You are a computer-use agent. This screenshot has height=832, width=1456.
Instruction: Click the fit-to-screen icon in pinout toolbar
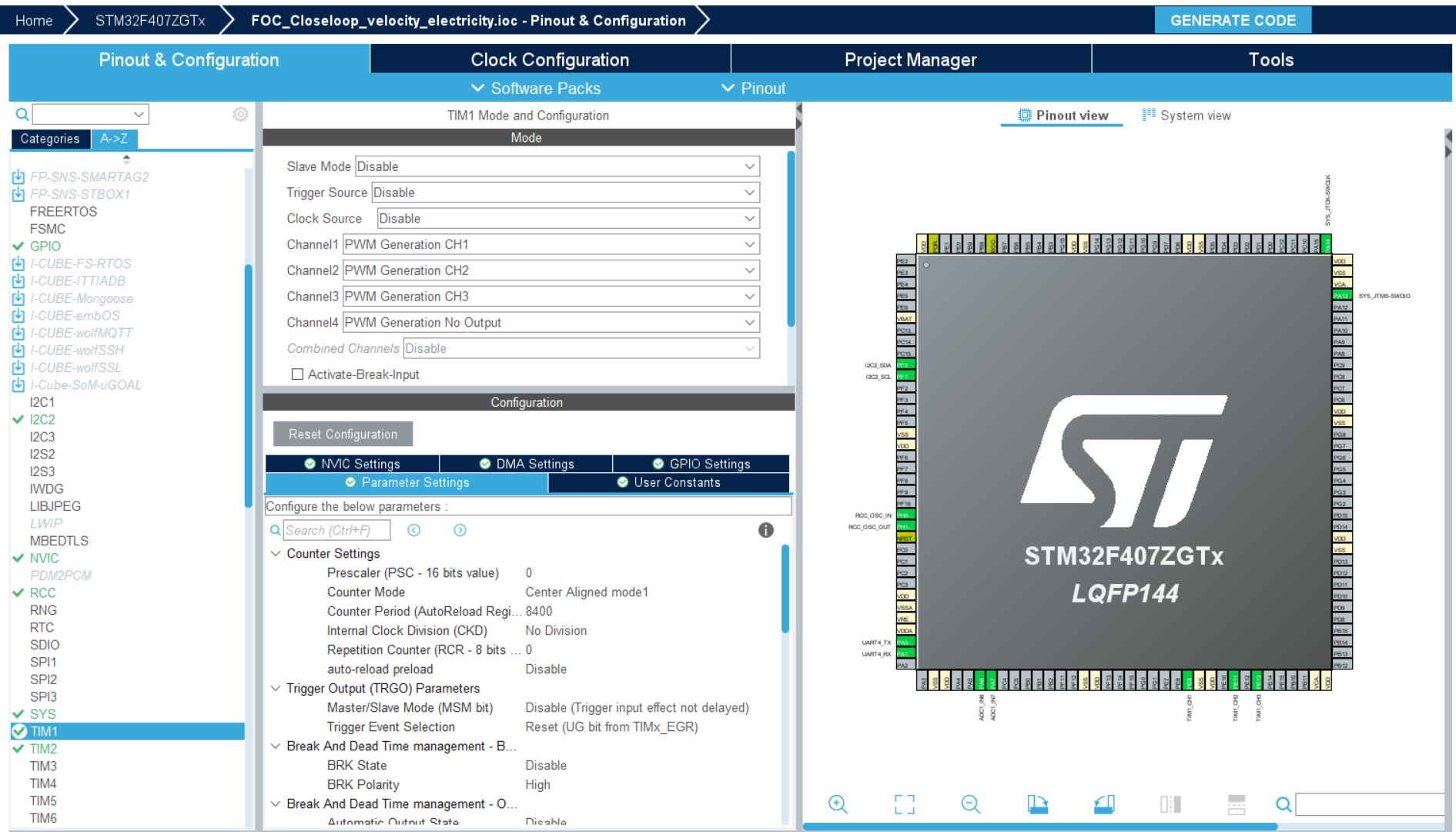coord(905,805)
